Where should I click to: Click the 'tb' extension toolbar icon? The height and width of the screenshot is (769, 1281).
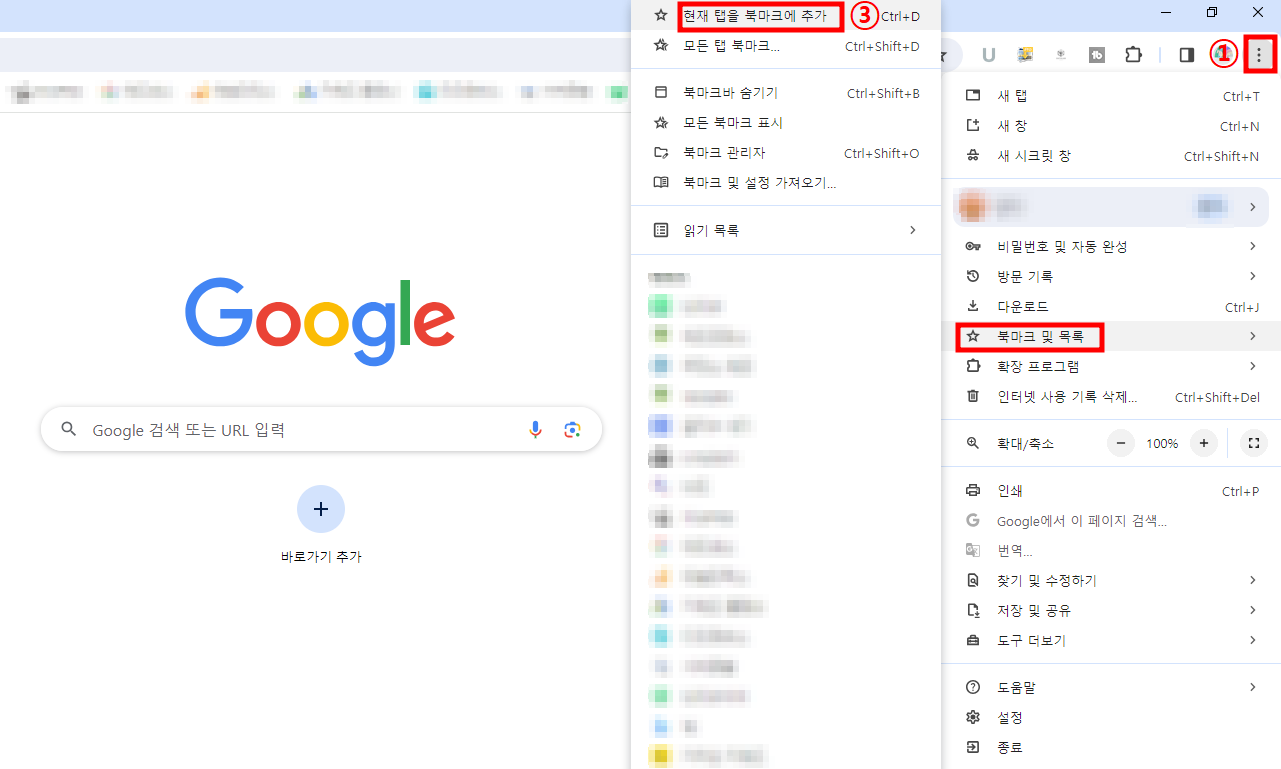1096,54
